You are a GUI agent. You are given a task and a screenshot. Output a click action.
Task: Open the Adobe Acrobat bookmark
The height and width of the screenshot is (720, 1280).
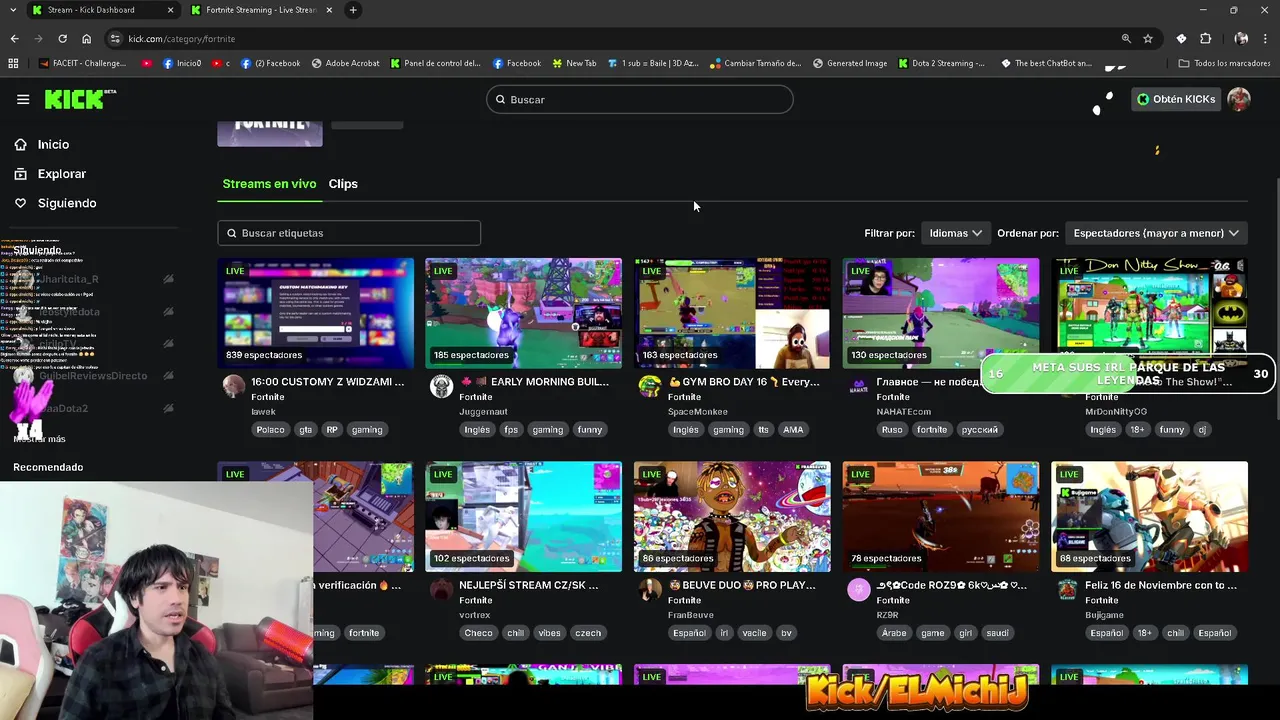coord(346,63)
